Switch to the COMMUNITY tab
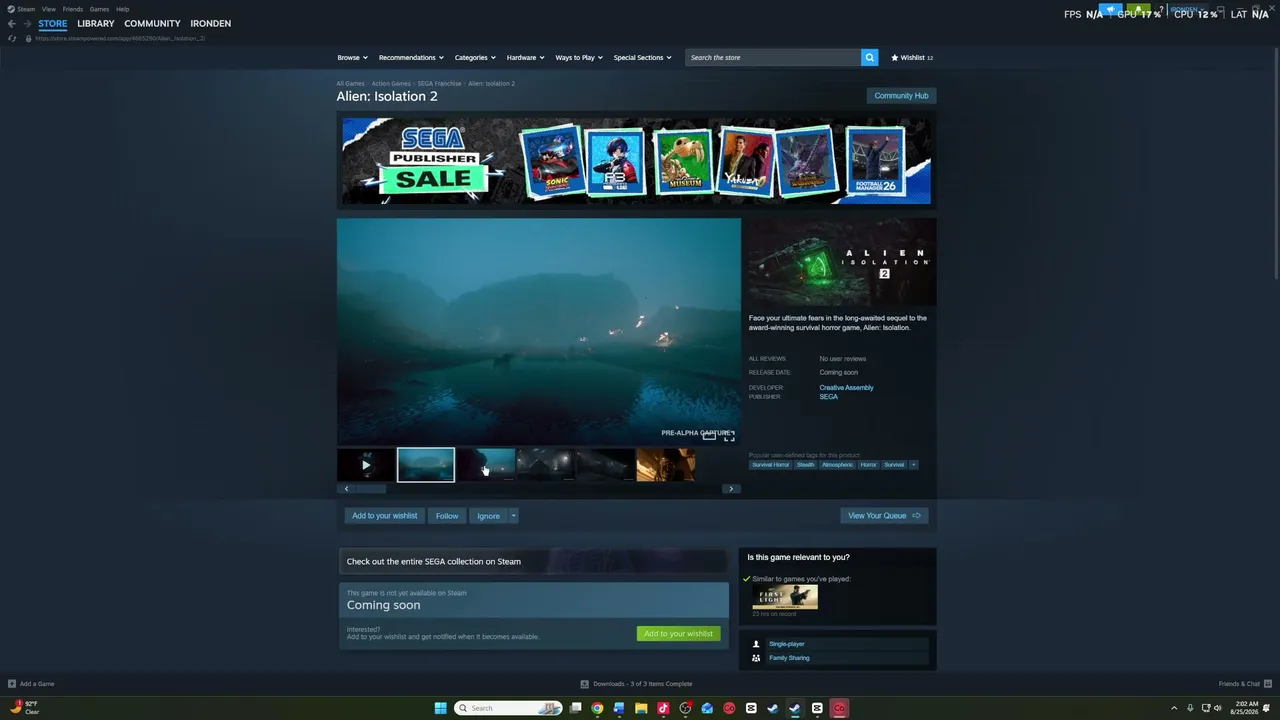The width and height of the screenshot is (1280, 720). point(152,23)
